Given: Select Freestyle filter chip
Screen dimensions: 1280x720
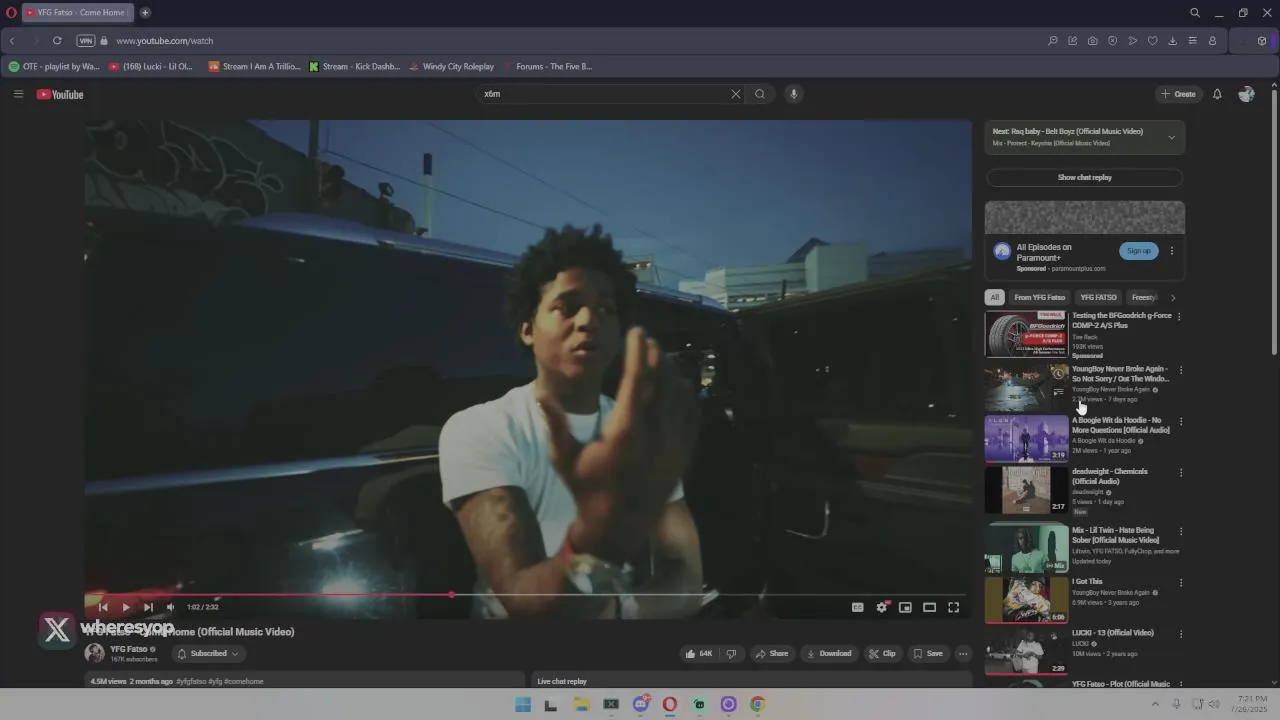Looking at the screenshot, I should pos(1144,297).
